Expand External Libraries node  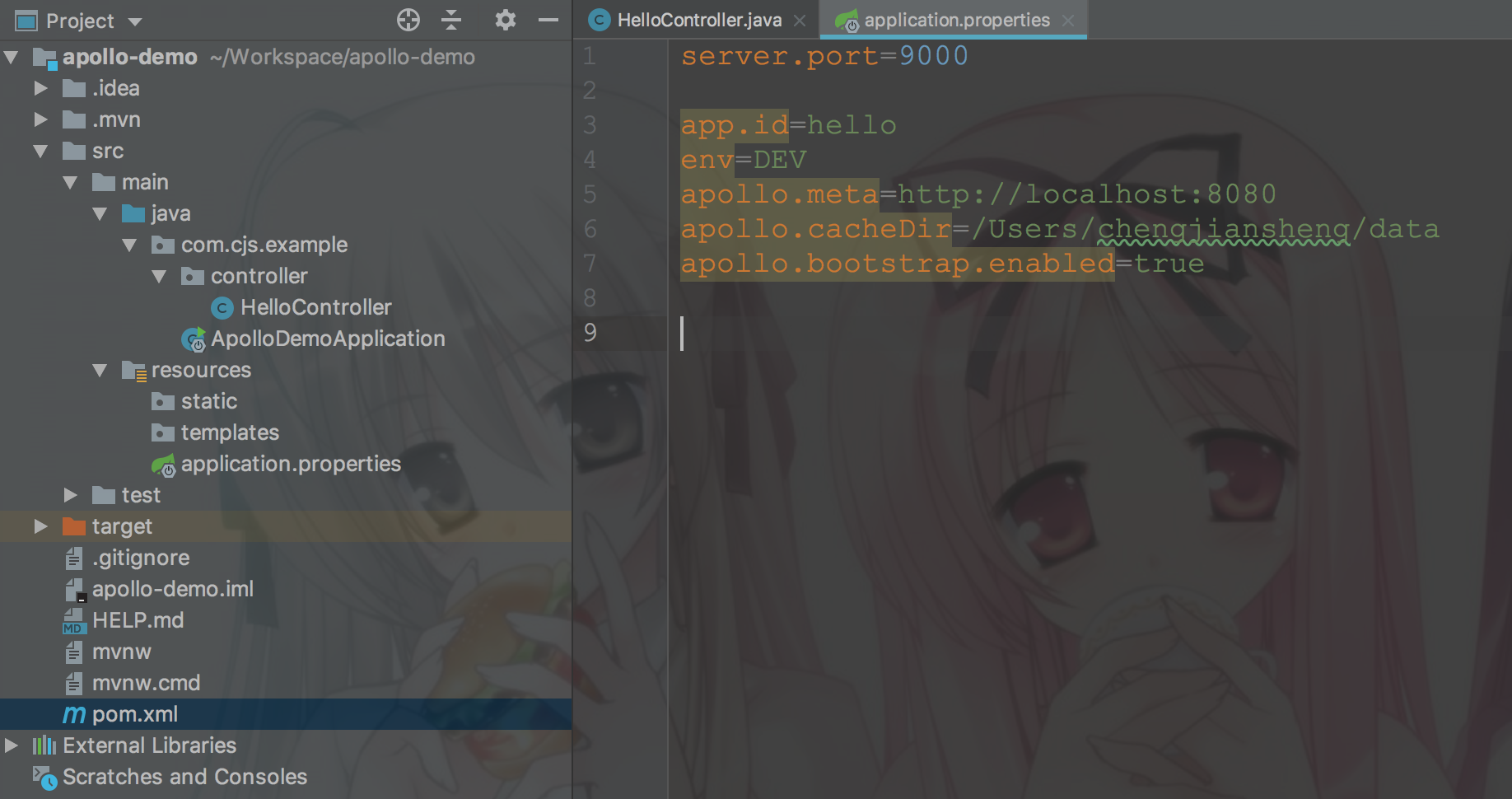pyautogui.click(x=11, y=745)
